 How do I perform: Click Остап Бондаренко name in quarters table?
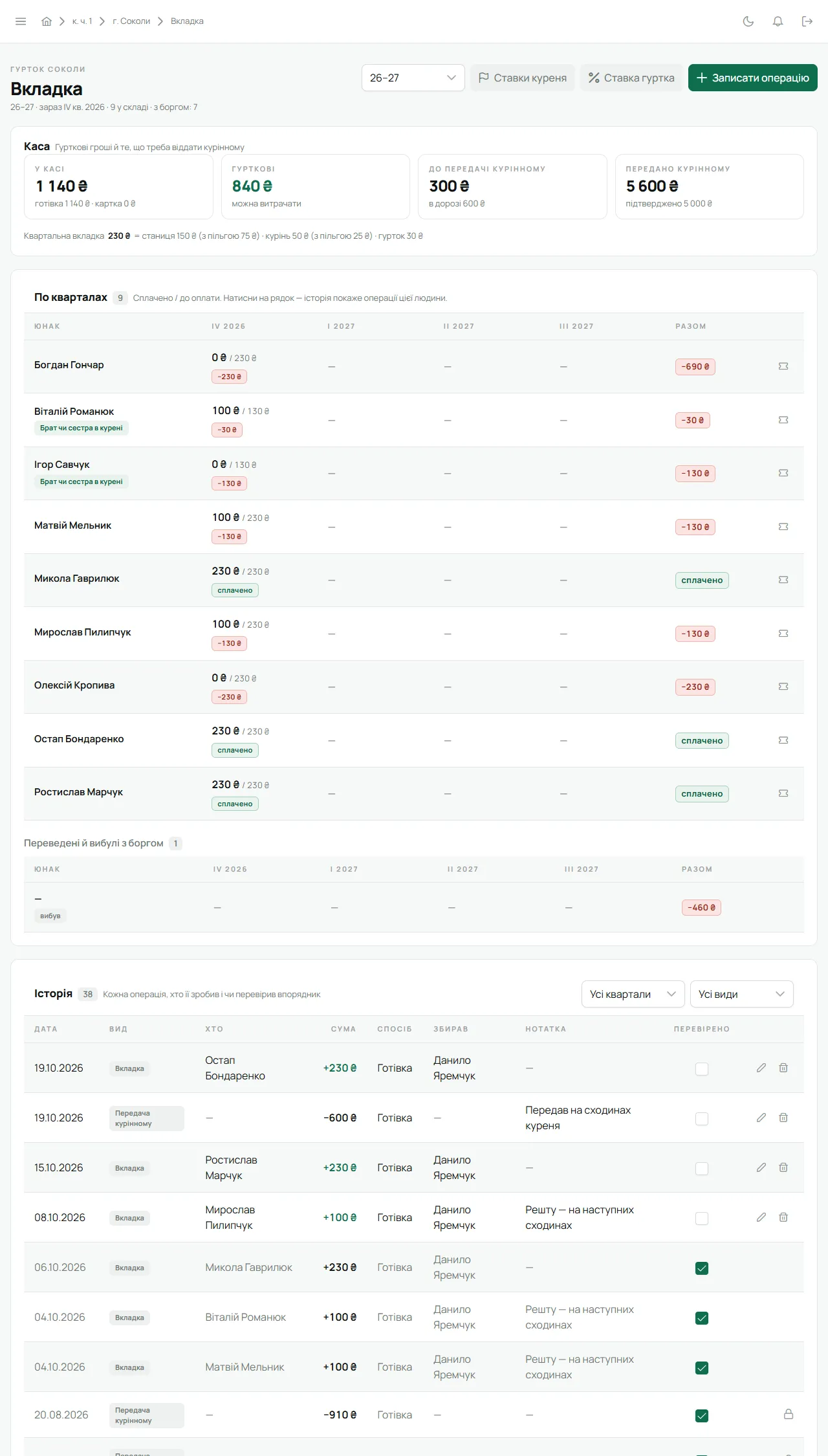(79, 739)
